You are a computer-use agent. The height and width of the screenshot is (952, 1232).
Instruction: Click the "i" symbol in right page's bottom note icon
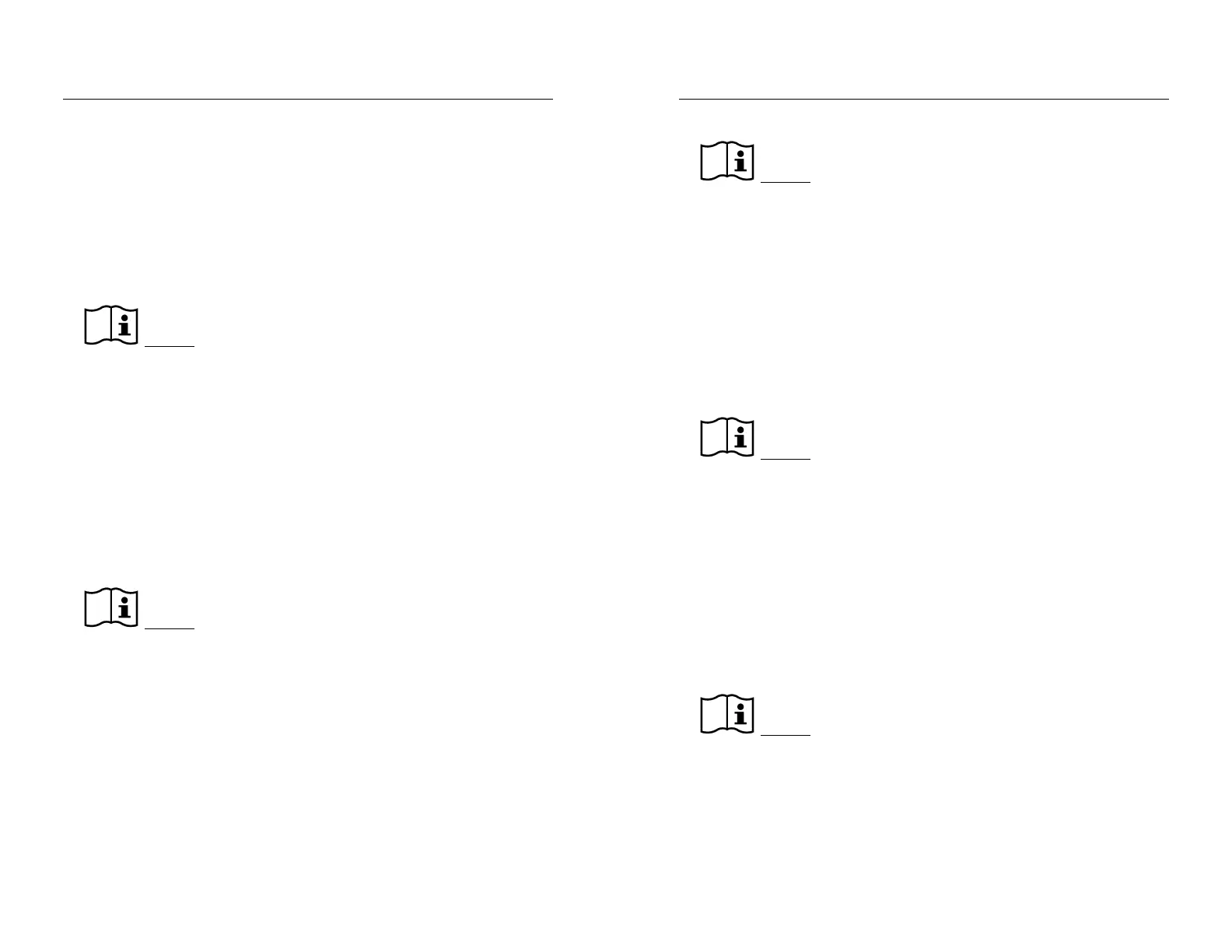(740, 714)
